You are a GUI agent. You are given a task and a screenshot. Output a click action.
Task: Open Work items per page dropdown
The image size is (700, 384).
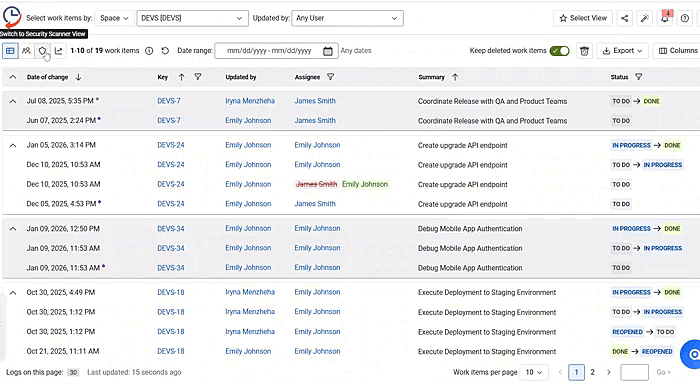point(534,372)
